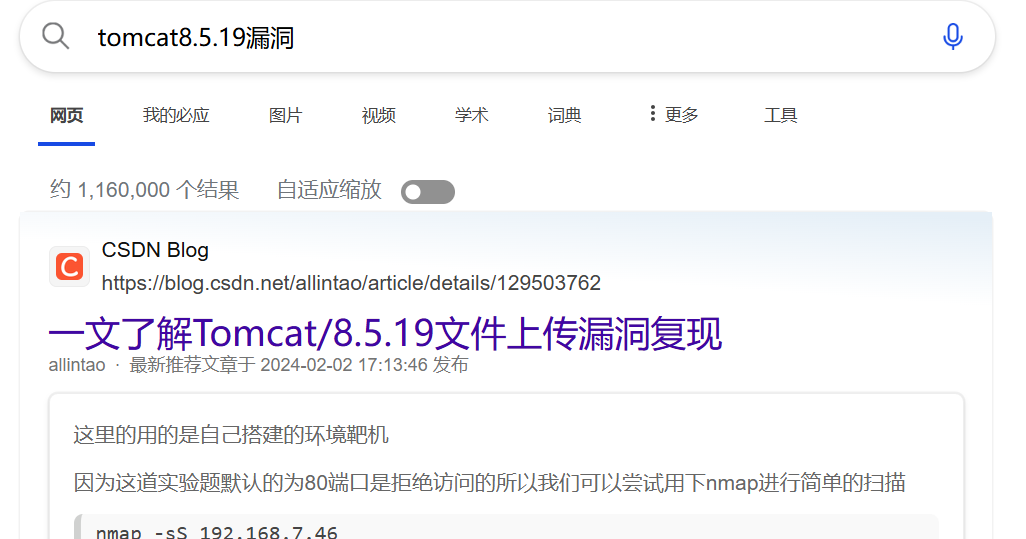Select the 网页 tab
The height and width of the screenshot is (539, 1026).
[67, 116]
